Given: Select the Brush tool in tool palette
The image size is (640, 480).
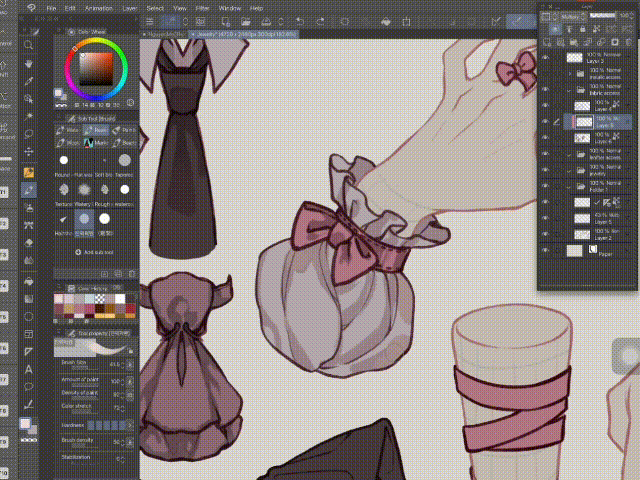Looking at the screenshot, I should pyautogui.click(x=28, y=190).
